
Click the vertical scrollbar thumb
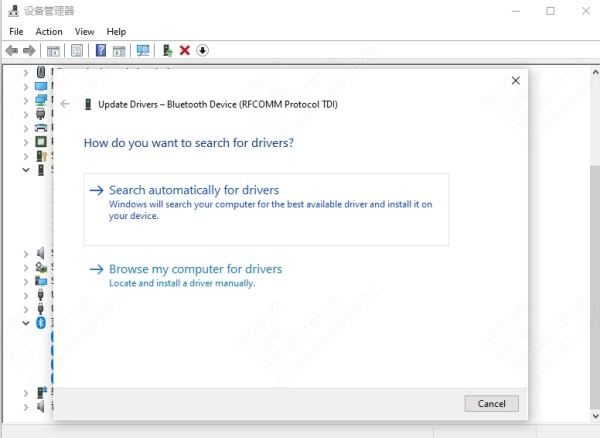pos(595,287)
